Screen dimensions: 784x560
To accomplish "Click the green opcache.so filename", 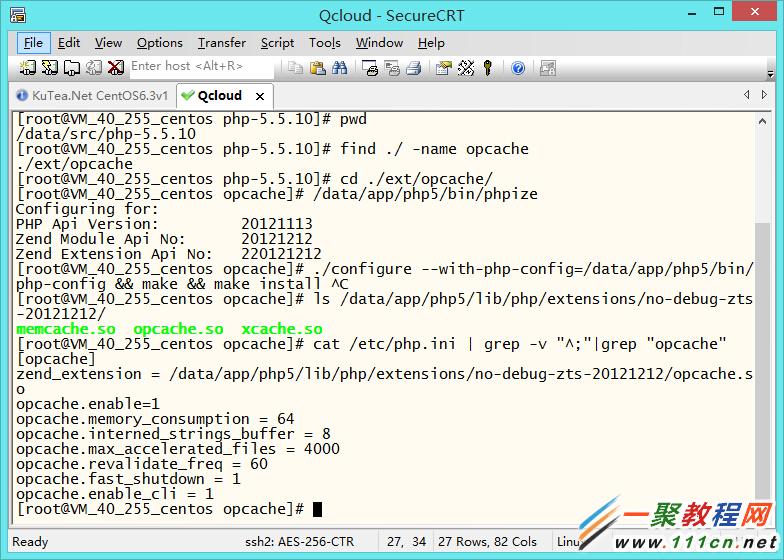I will pyautogui.click(x=178, y=329).
